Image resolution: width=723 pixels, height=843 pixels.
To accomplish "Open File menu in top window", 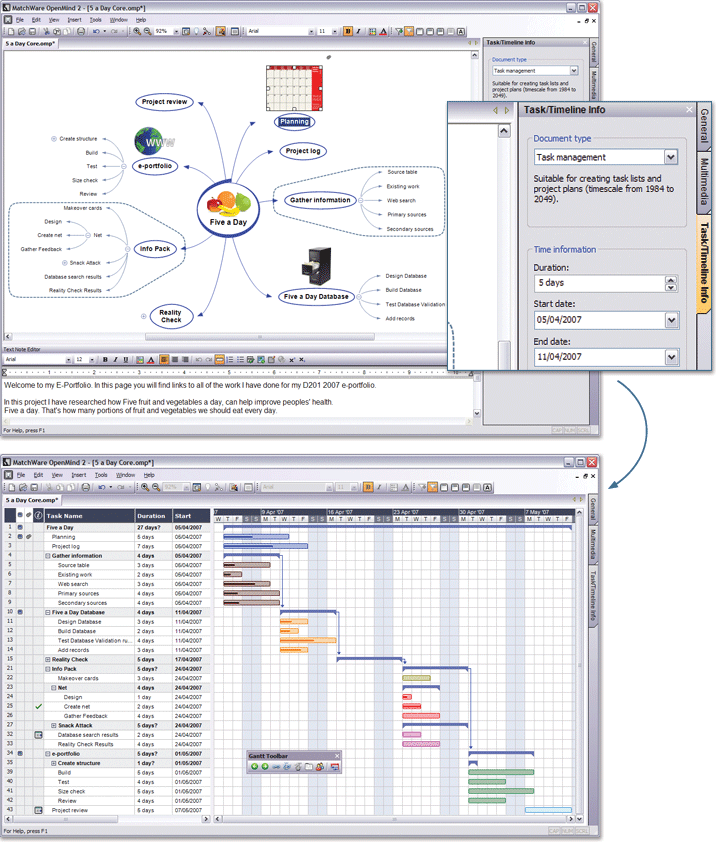I will coord(20,20).
